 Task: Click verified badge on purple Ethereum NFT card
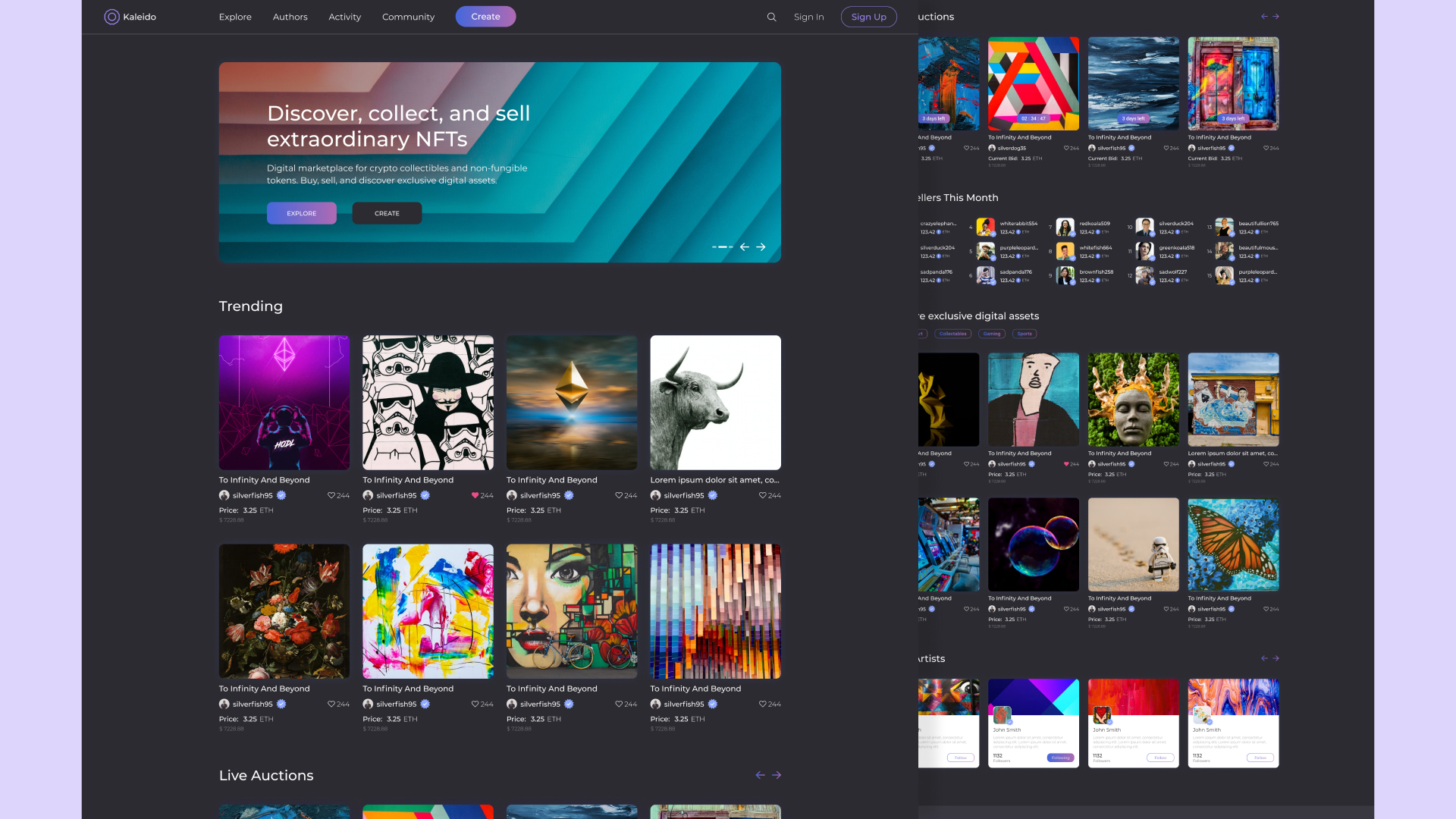point(281,495)
